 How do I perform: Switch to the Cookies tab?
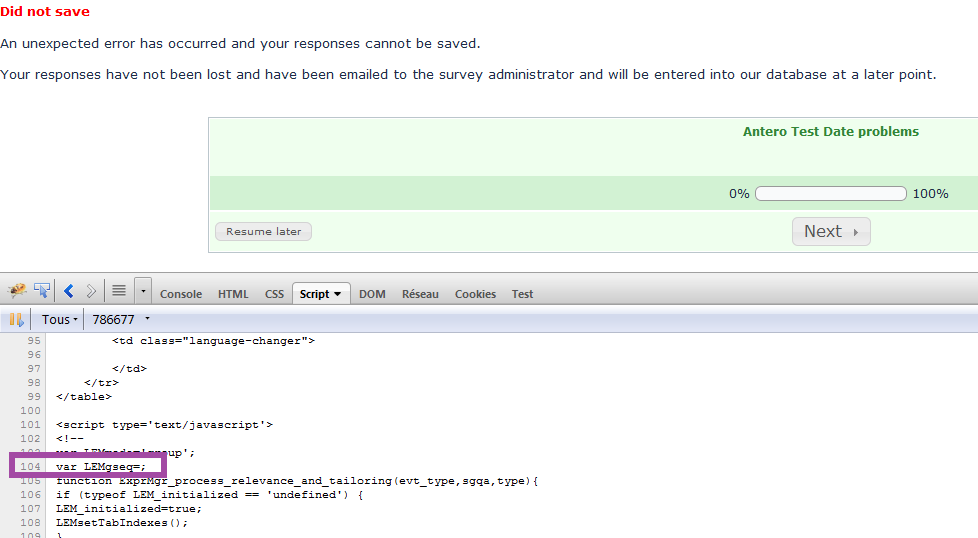coord(475,294)
